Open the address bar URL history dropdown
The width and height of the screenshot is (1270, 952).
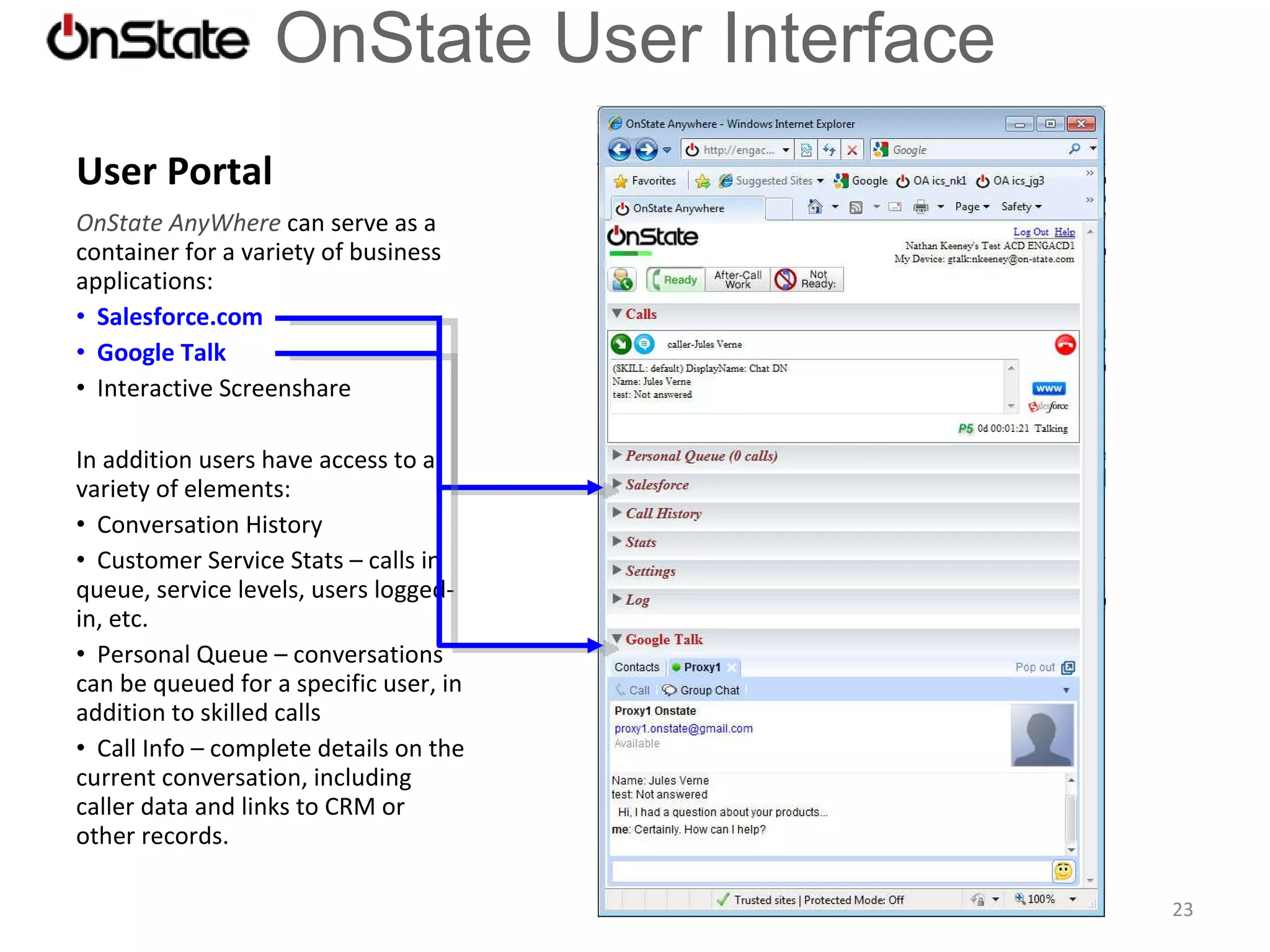click(786, 150)
